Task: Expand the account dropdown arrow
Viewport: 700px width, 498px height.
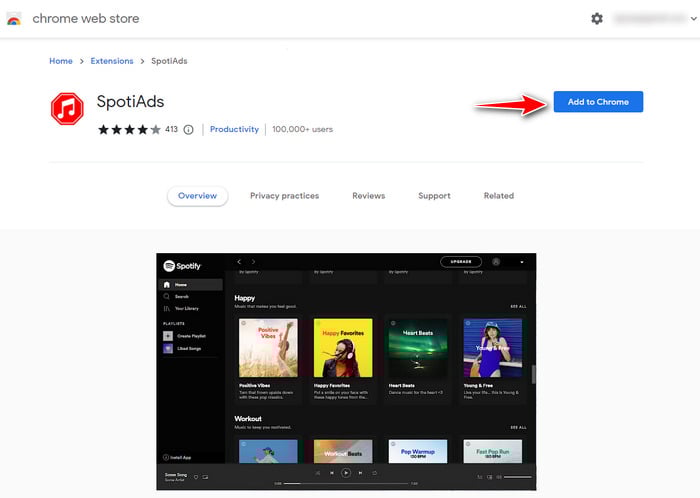Action: pos(693,19)
